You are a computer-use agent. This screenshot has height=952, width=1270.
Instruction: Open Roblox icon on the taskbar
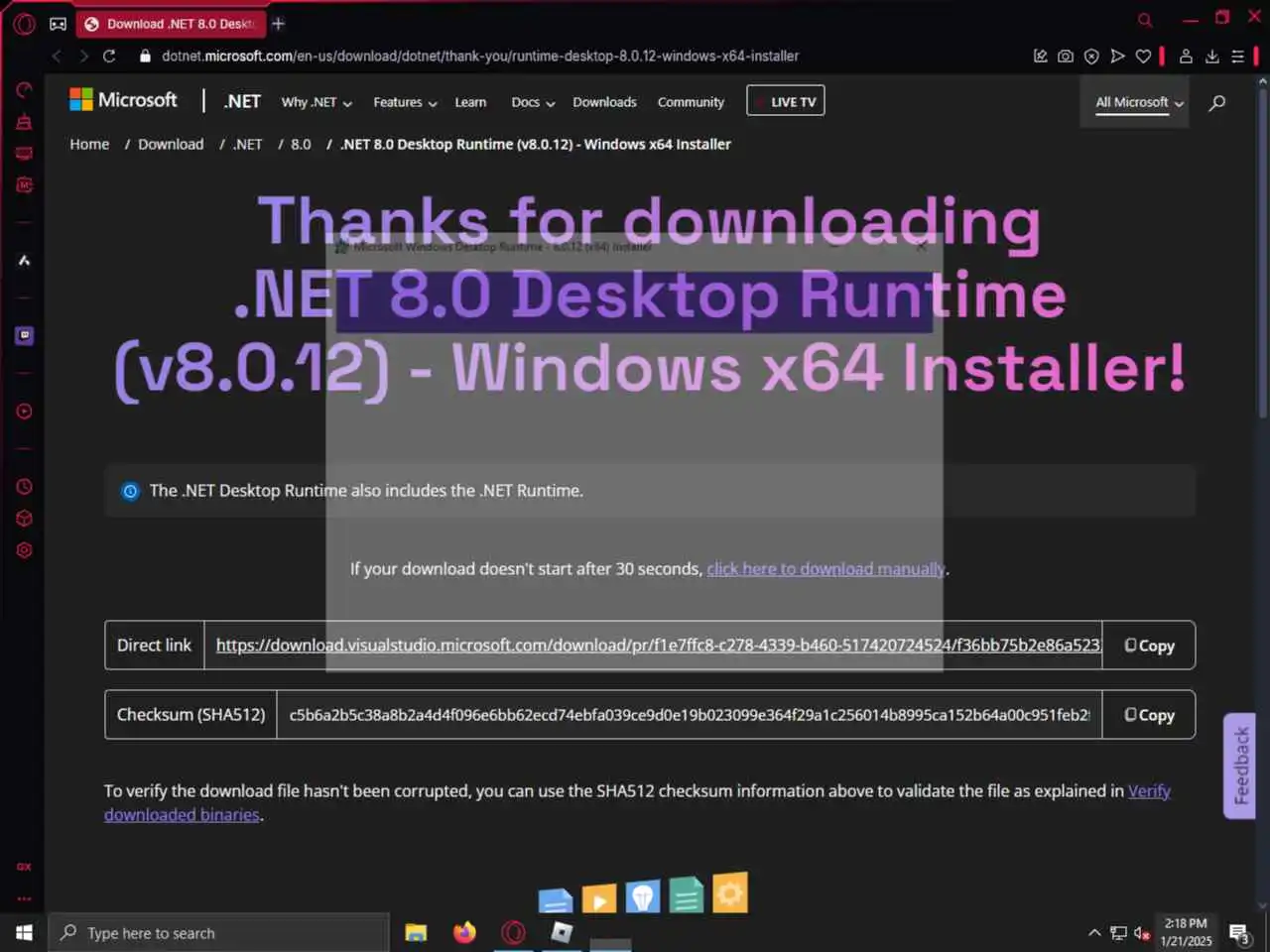[x=562, y=933]
